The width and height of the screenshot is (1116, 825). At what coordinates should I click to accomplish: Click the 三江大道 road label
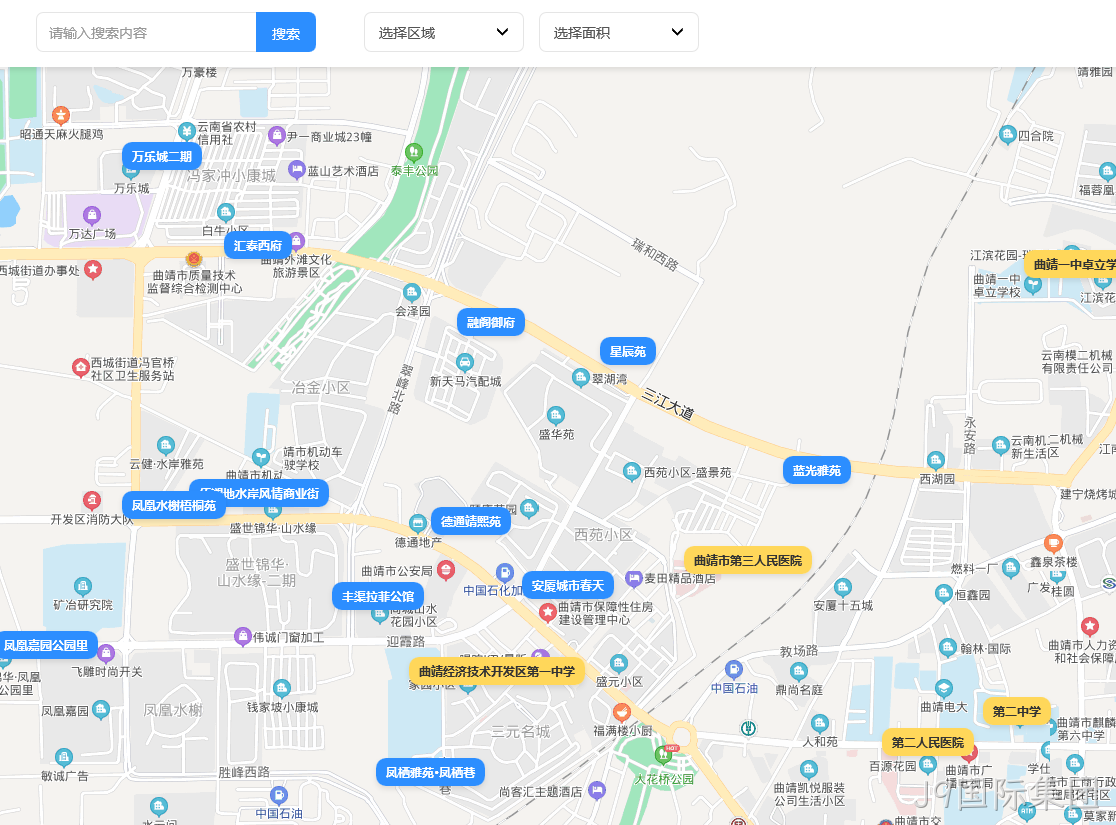[x=668, y=404]
